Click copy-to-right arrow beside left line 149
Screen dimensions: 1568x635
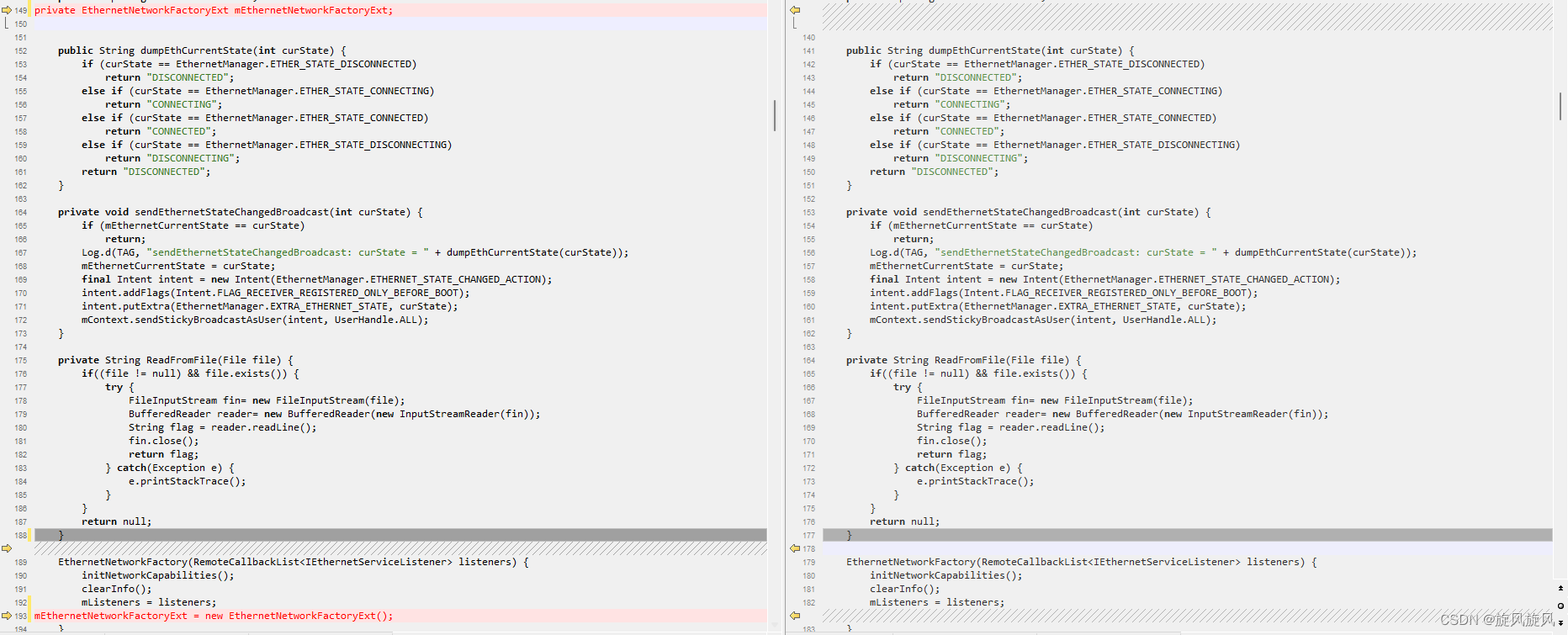(6, 10)
